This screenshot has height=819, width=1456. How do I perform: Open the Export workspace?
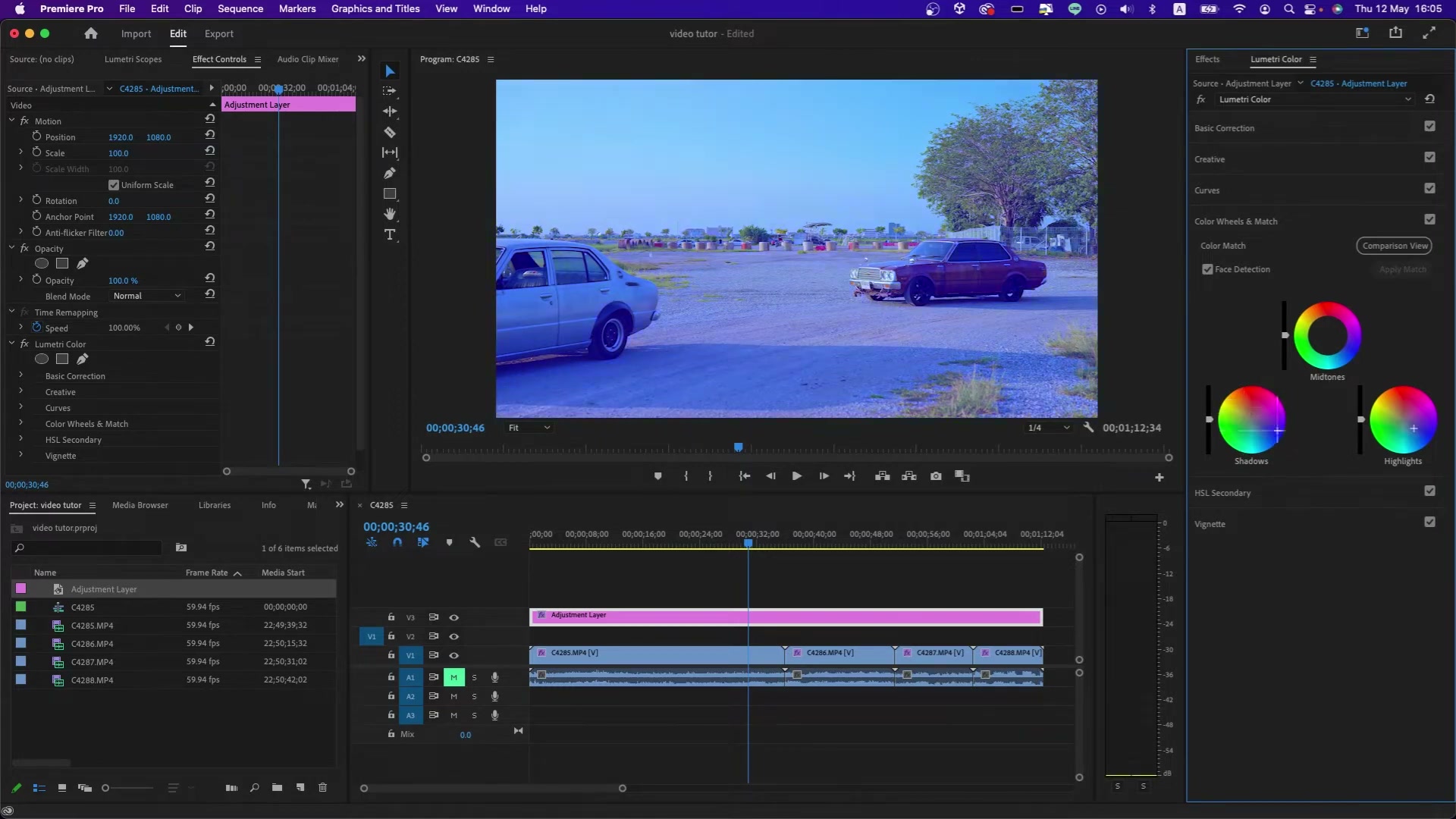[219, 33]
